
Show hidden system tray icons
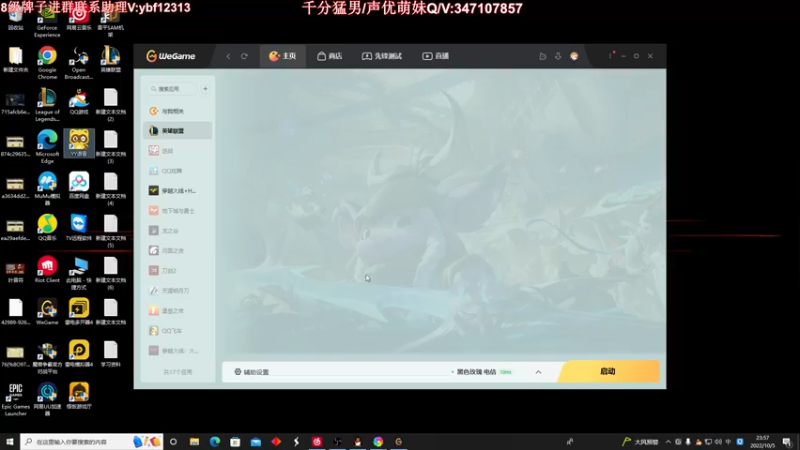coord(668,442)
